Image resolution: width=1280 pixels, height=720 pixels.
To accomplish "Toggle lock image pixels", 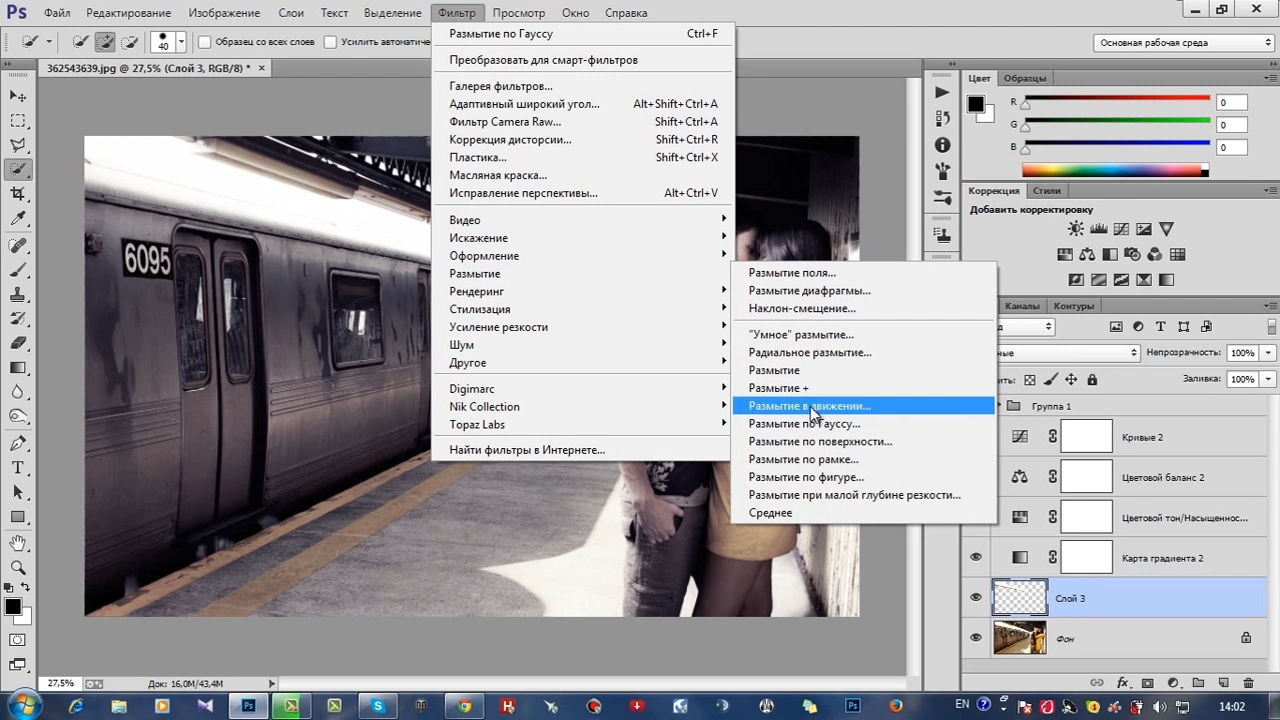I will (x=1050, y=380).
